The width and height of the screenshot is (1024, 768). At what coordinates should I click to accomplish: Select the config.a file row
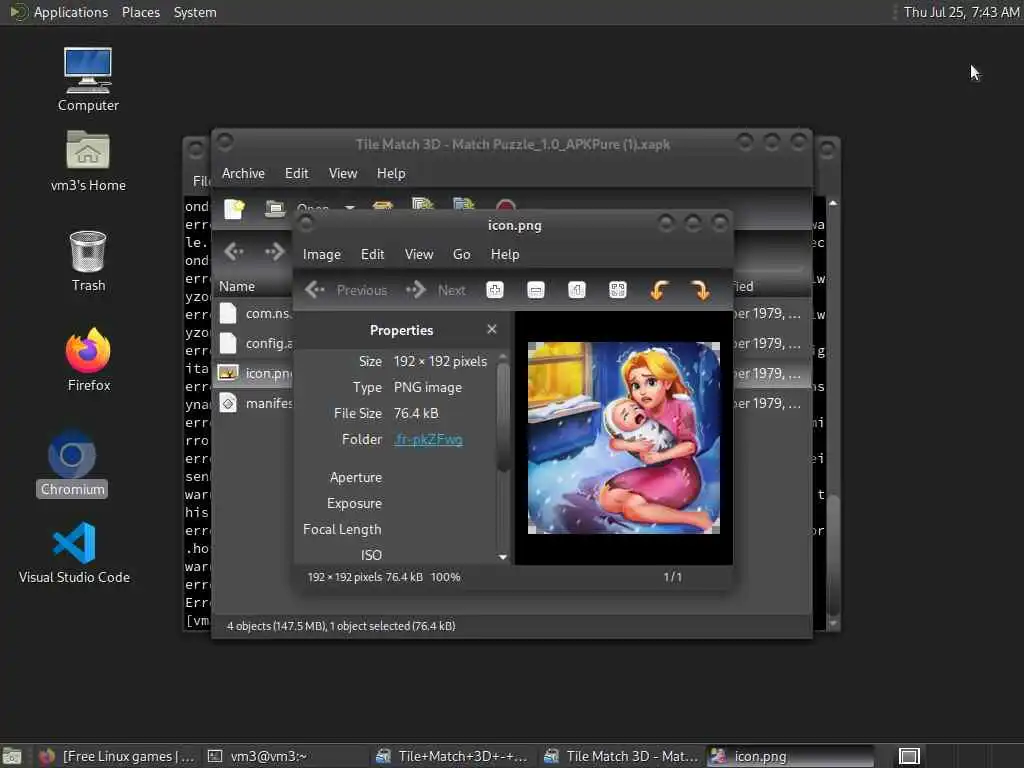(255, 344)
